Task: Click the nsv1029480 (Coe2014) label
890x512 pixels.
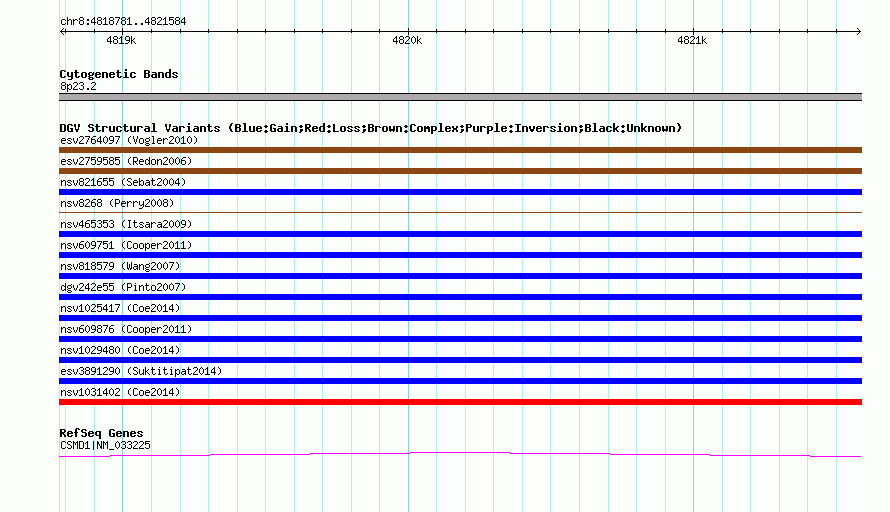Action: pyautogui.click(x=120, y=350)
